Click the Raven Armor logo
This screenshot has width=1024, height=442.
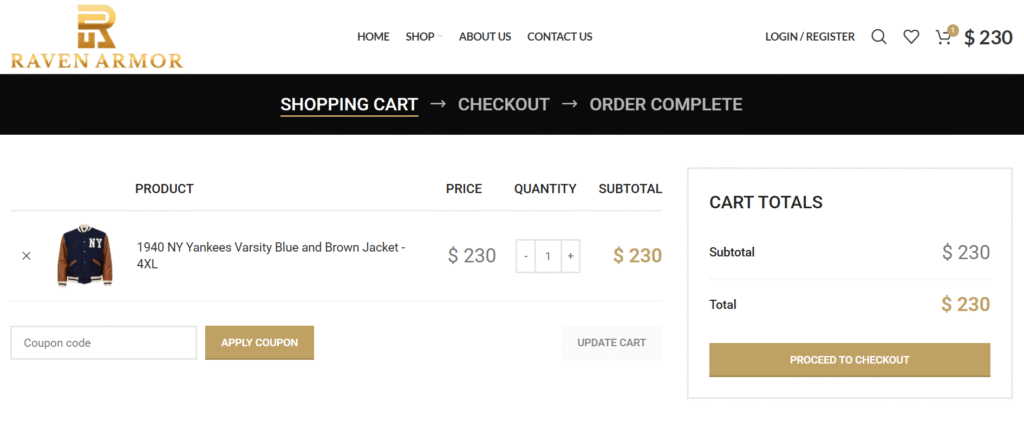(97, 37)
